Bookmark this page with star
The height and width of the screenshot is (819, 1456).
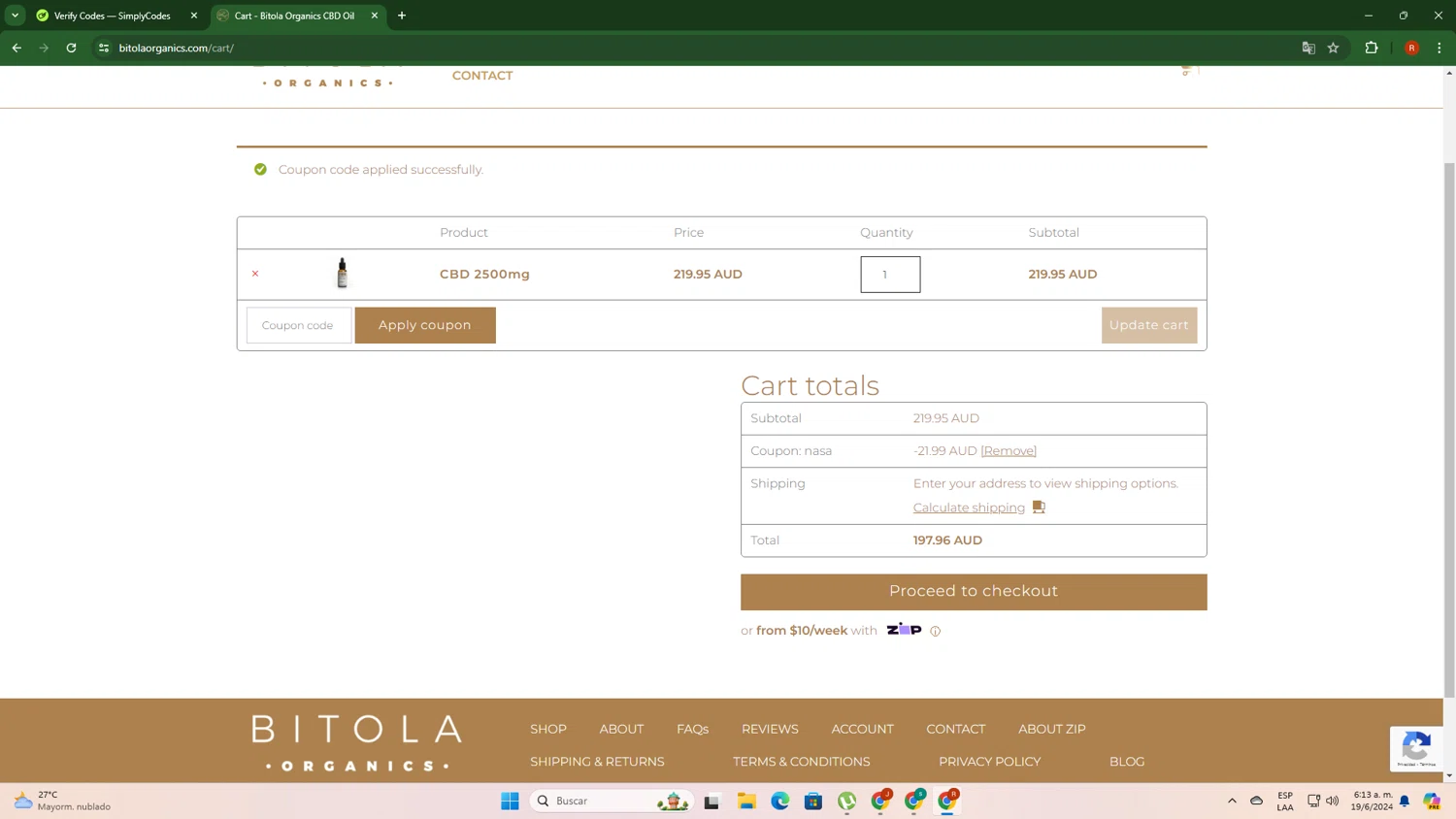[1334, 48]
